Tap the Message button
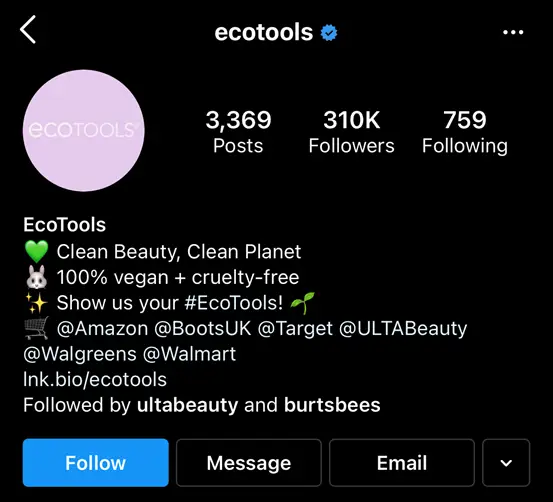The image size is (553, 502). [x=249, y=462]
